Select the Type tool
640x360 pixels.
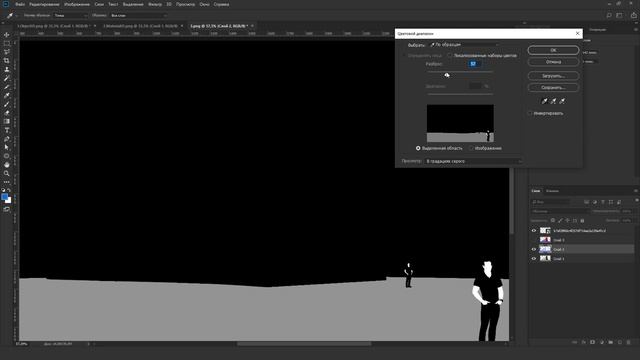pos(7,130)
